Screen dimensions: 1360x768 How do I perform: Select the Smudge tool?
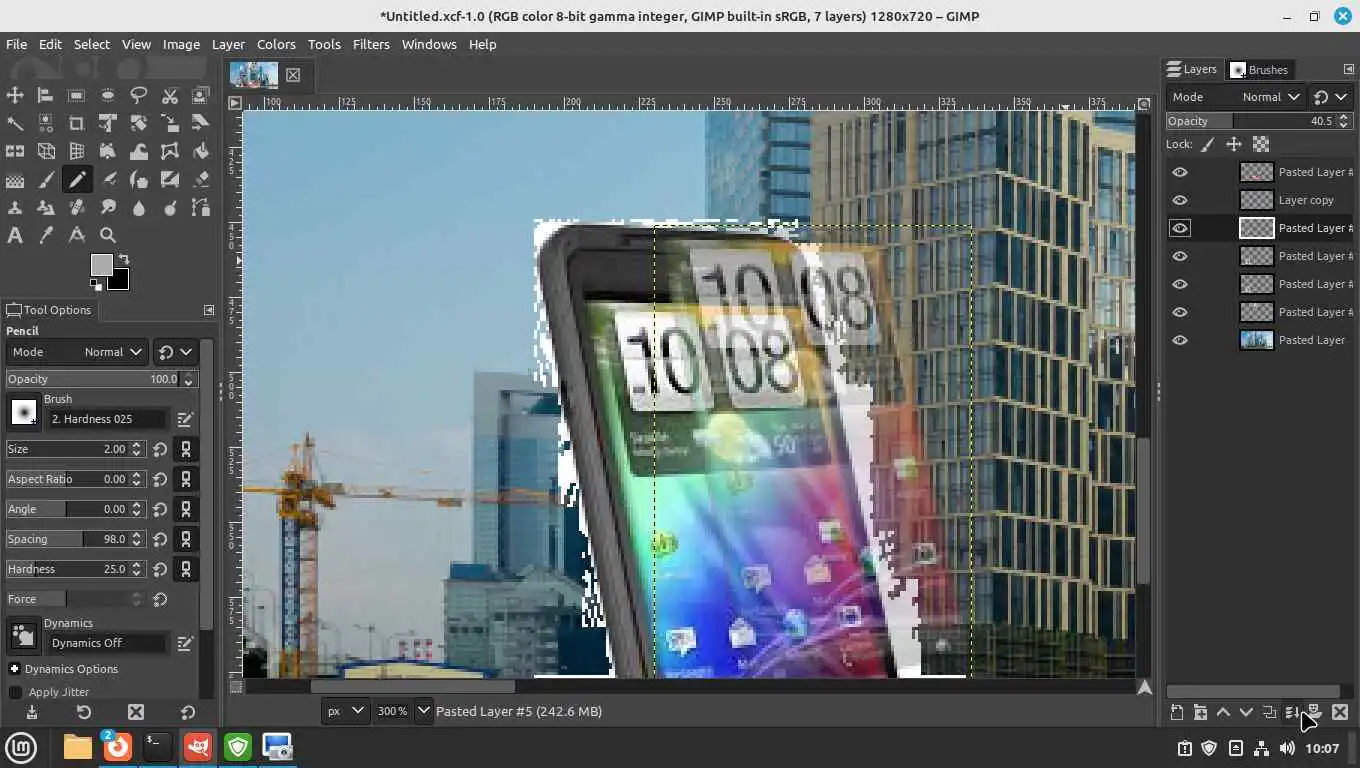pos(107,208)
